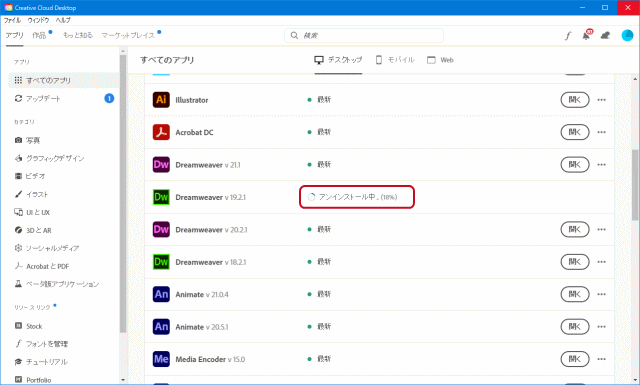
Task: Open the fonts icon in top bar
Action: 568,36
